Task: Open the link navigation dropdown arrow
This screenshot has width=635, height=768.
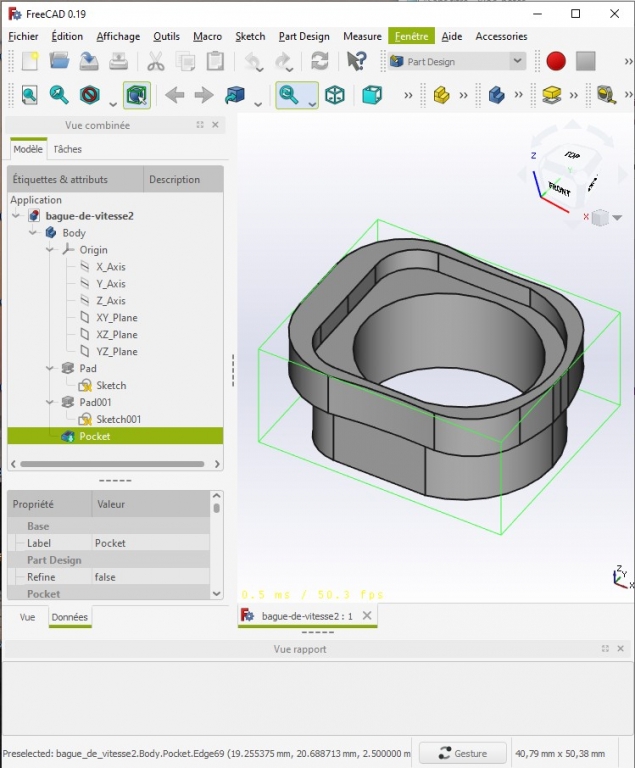Action: click(258, 104)
